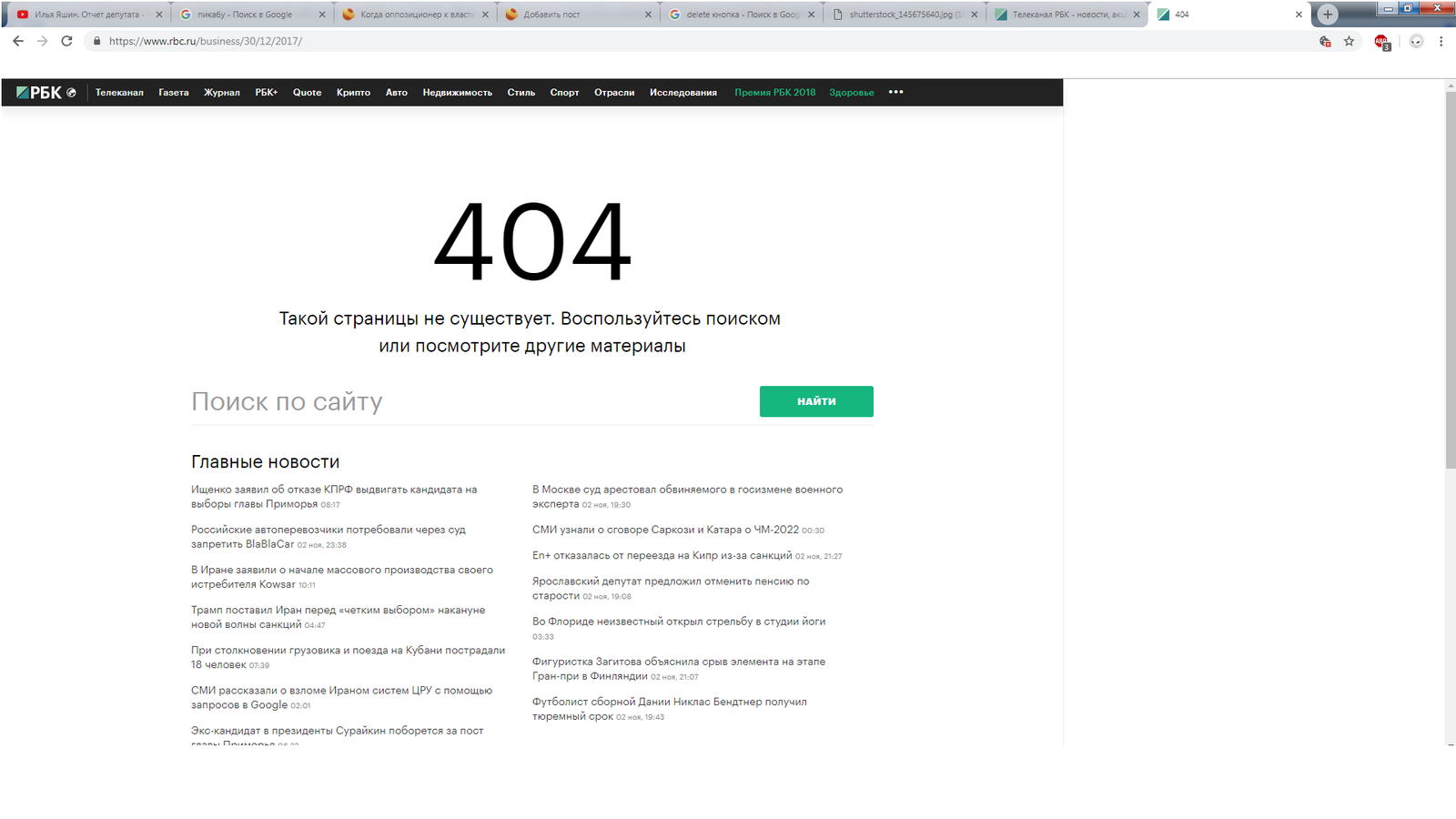
Task: Click the browser forward arrow
Action: click(x=42, y=41)
